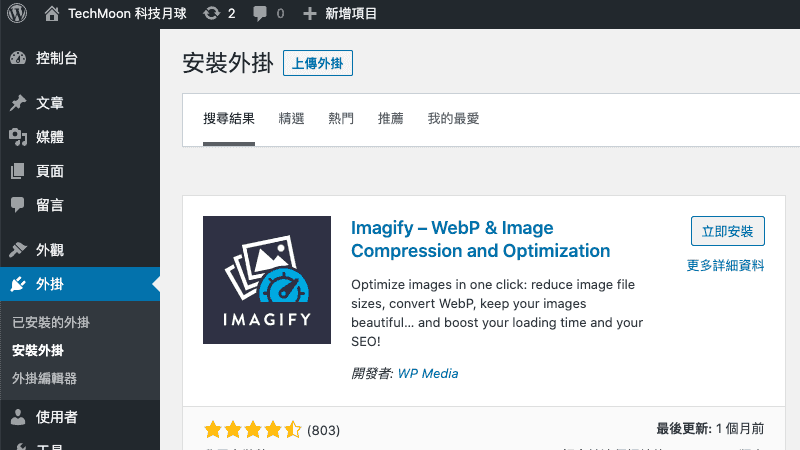Viewport: 800px width, 450px height.
Task: Switch to 熱門 tab
Action: tap(341, 119)
